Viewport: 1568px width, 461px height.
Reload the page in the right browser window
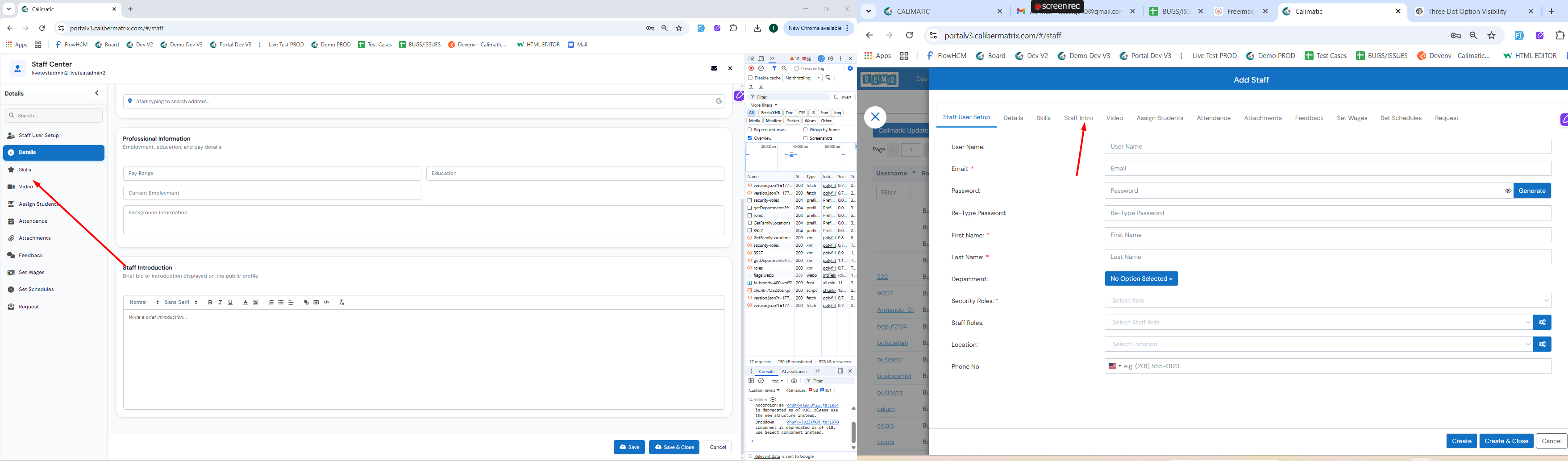(909, 35)
